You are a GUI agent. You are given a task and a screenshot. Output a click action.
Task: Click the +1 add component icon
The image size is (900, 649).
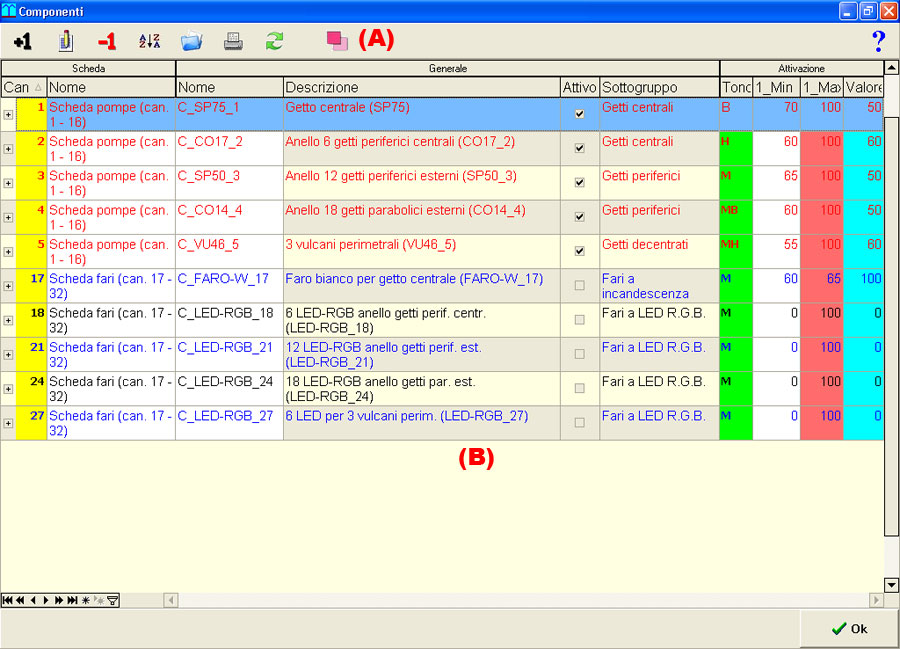tap(23, 41)
